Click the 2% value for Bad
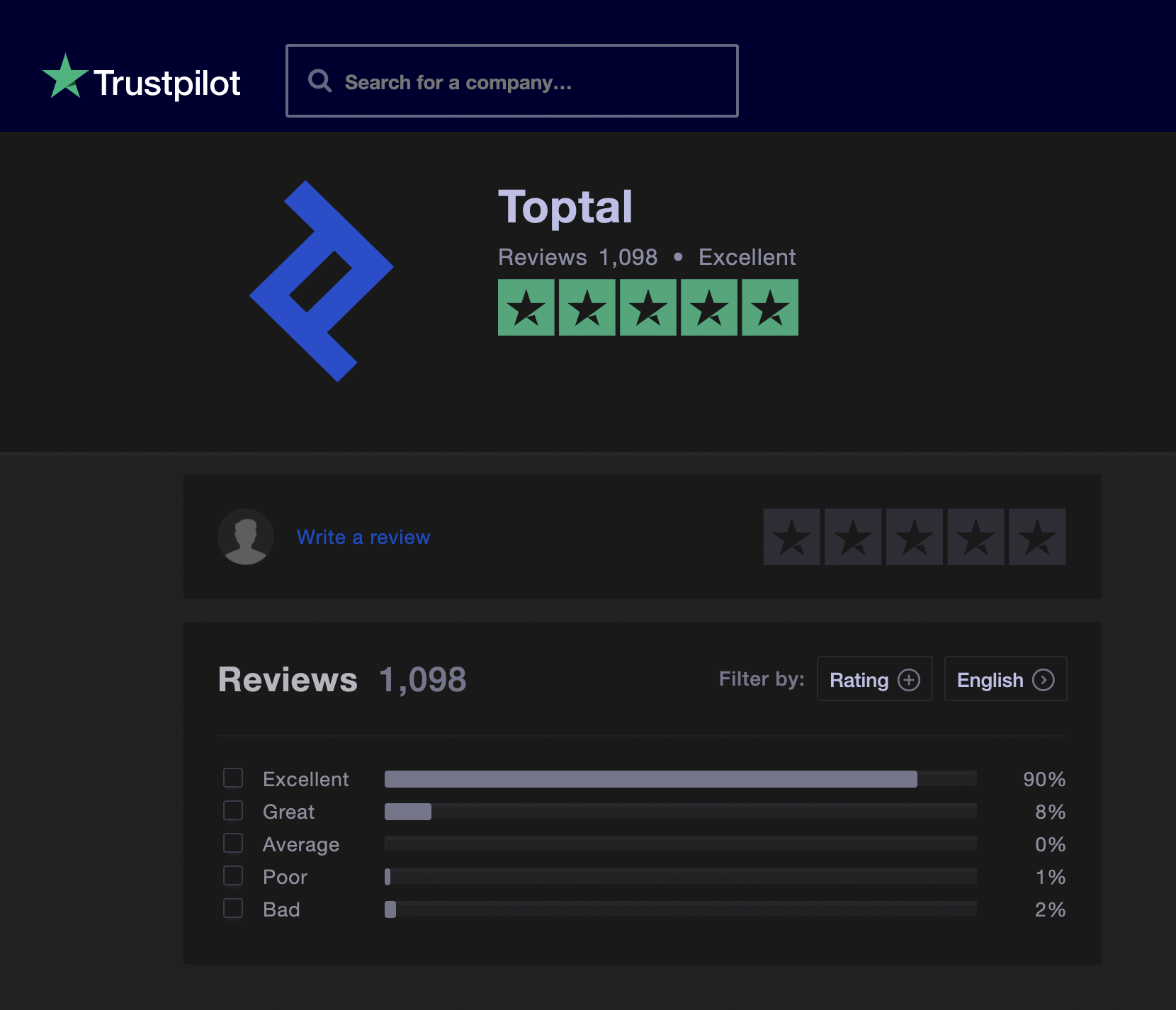1176x1010 pixels. pyautogui.click(x=1051, y=909)
